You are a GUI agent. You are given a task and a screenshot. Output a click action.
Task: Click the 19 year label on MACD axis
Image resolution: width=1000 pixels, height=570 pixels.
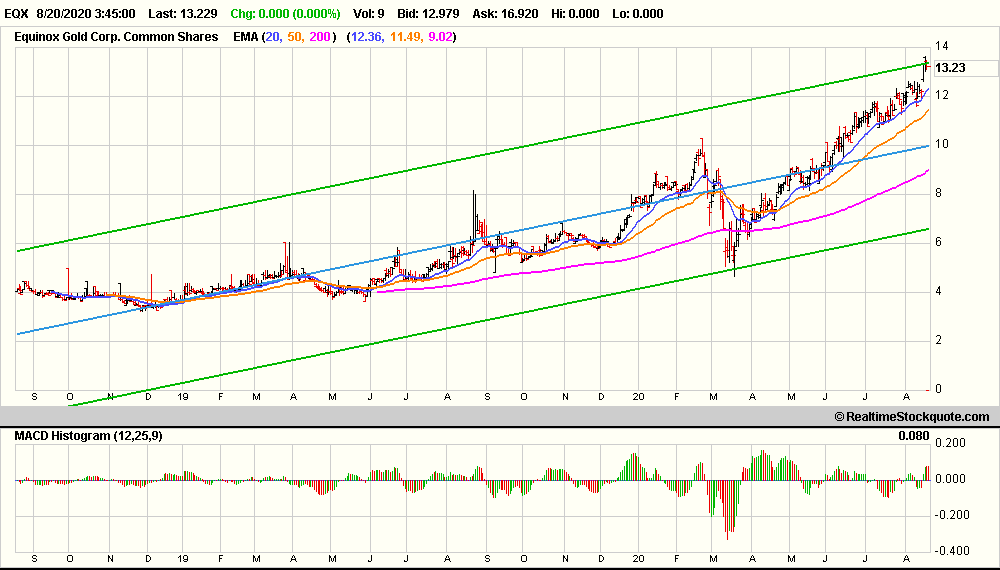pyautogui.click(x=183, y=559)
